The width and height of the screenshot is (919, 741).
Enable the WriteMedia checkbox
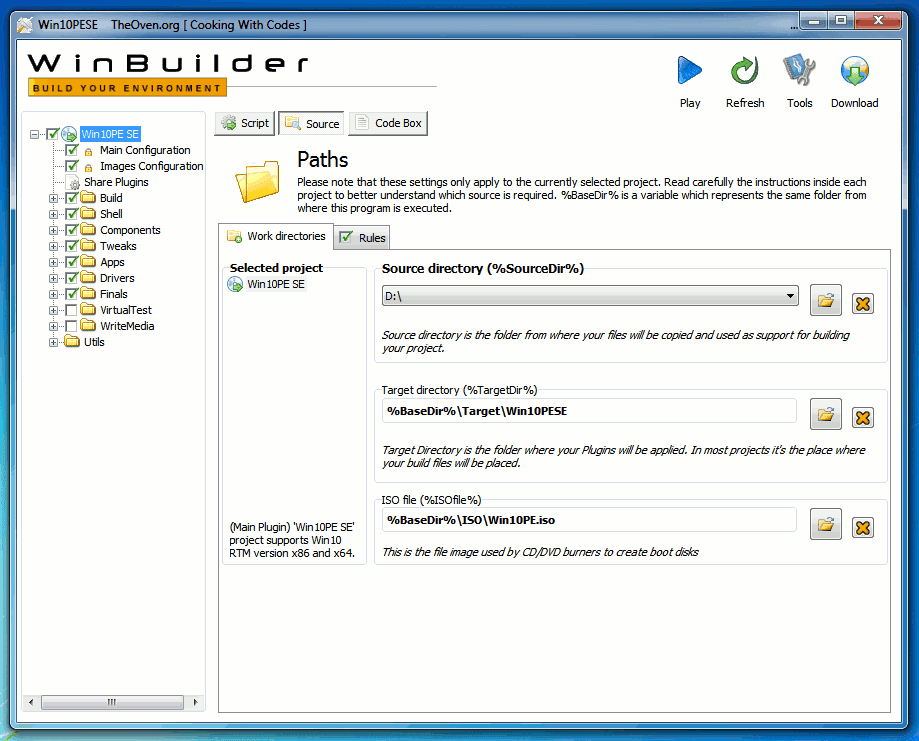pos(72,326)
